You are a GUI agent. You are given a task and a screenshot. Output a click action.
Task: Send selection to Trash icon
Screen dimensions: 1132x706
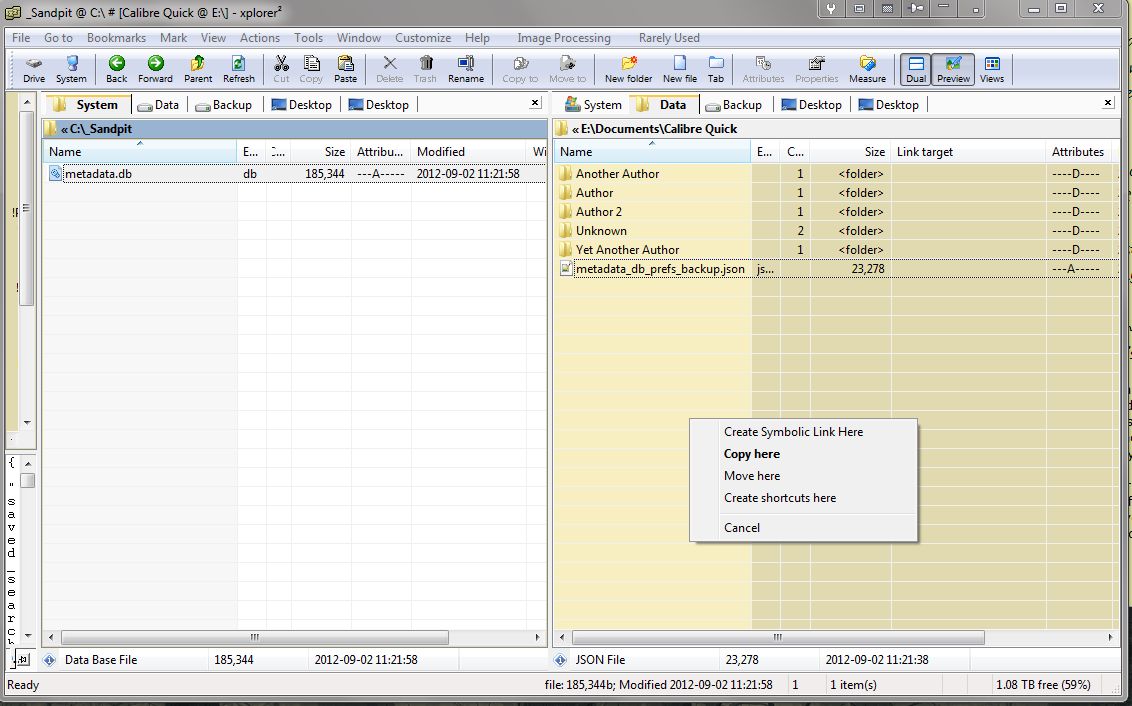point(425,69)
